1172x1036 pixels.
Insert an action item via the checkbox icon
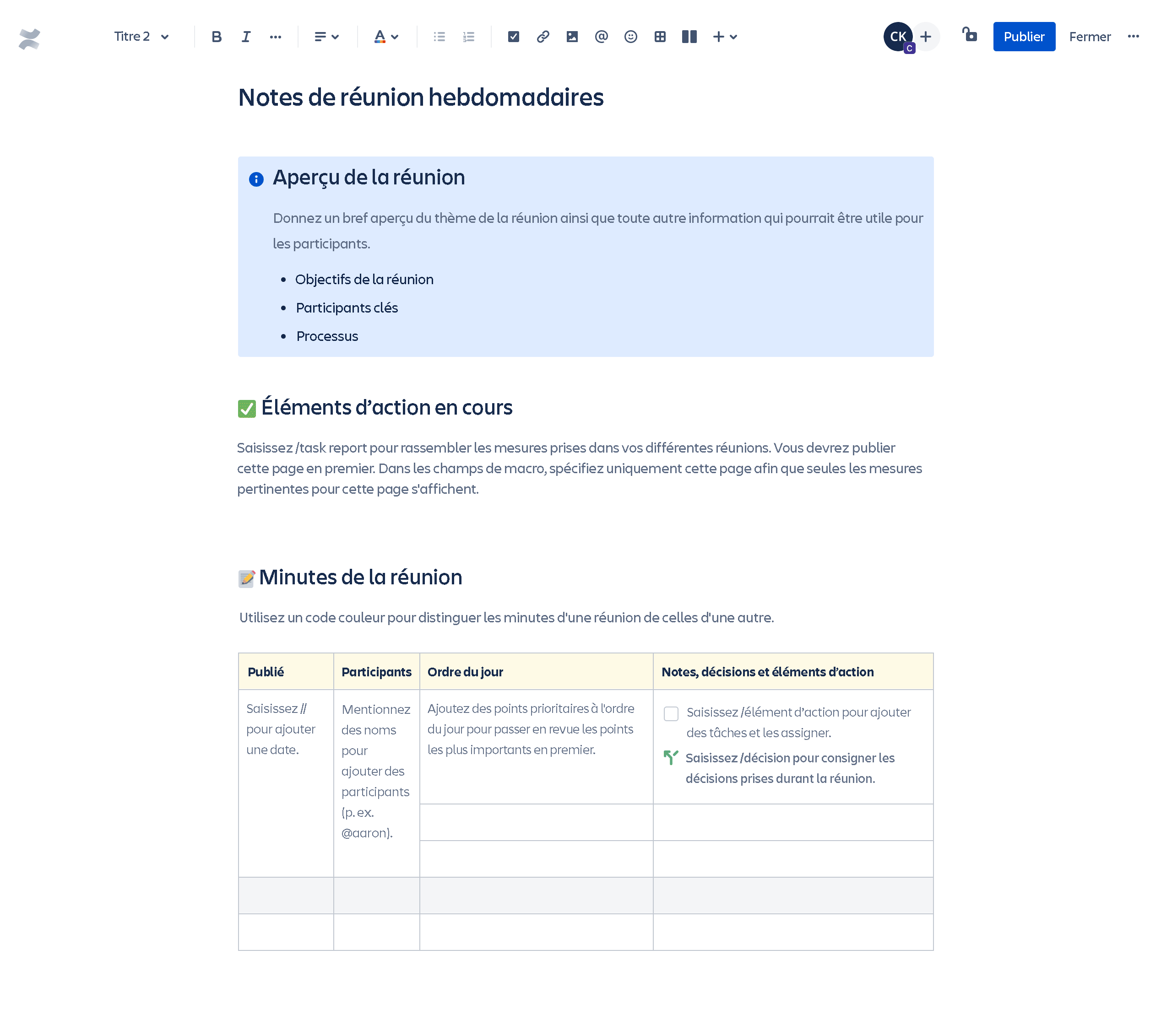coord(513,36)
